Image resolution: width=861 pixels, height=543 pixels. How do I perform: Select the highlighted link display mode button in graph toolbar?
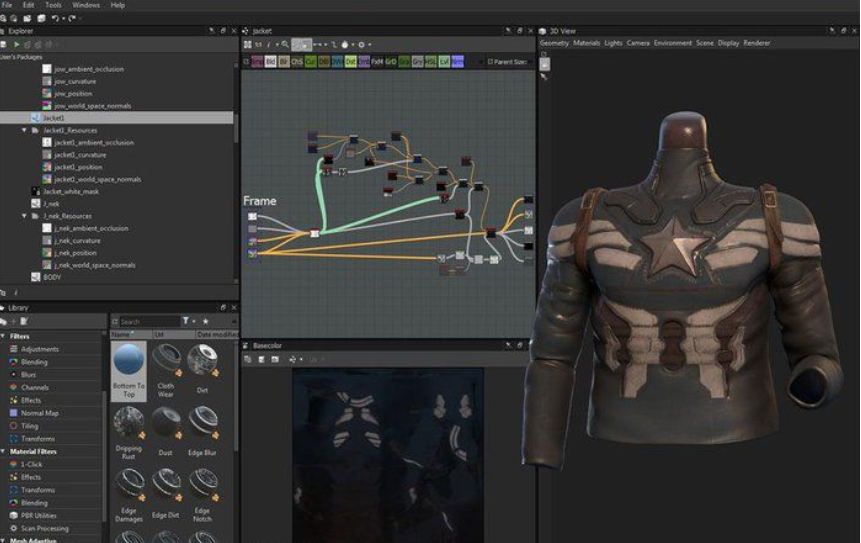coord(301,44)
